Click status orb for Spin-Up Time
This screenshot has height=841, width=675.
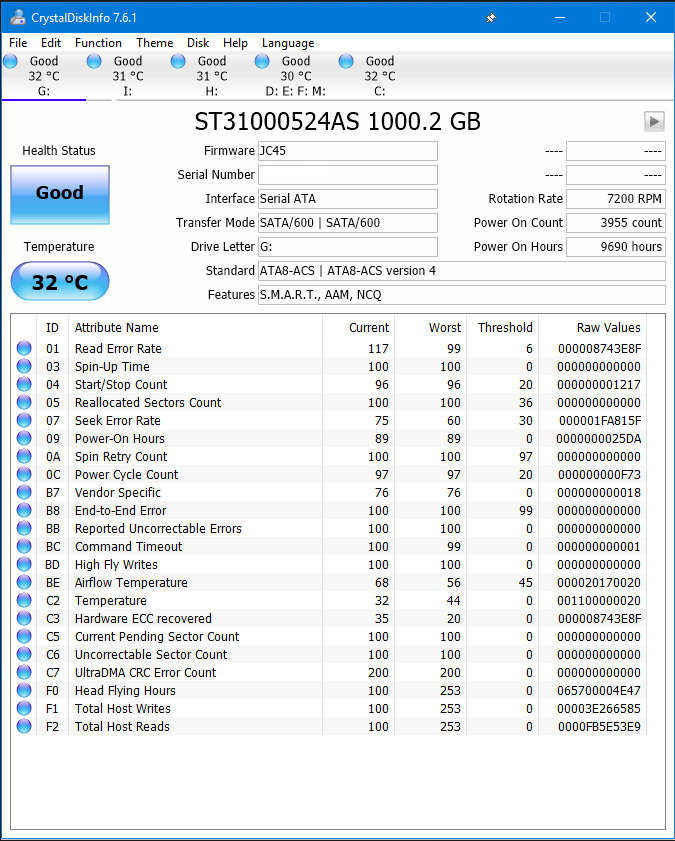pos(24,366)
